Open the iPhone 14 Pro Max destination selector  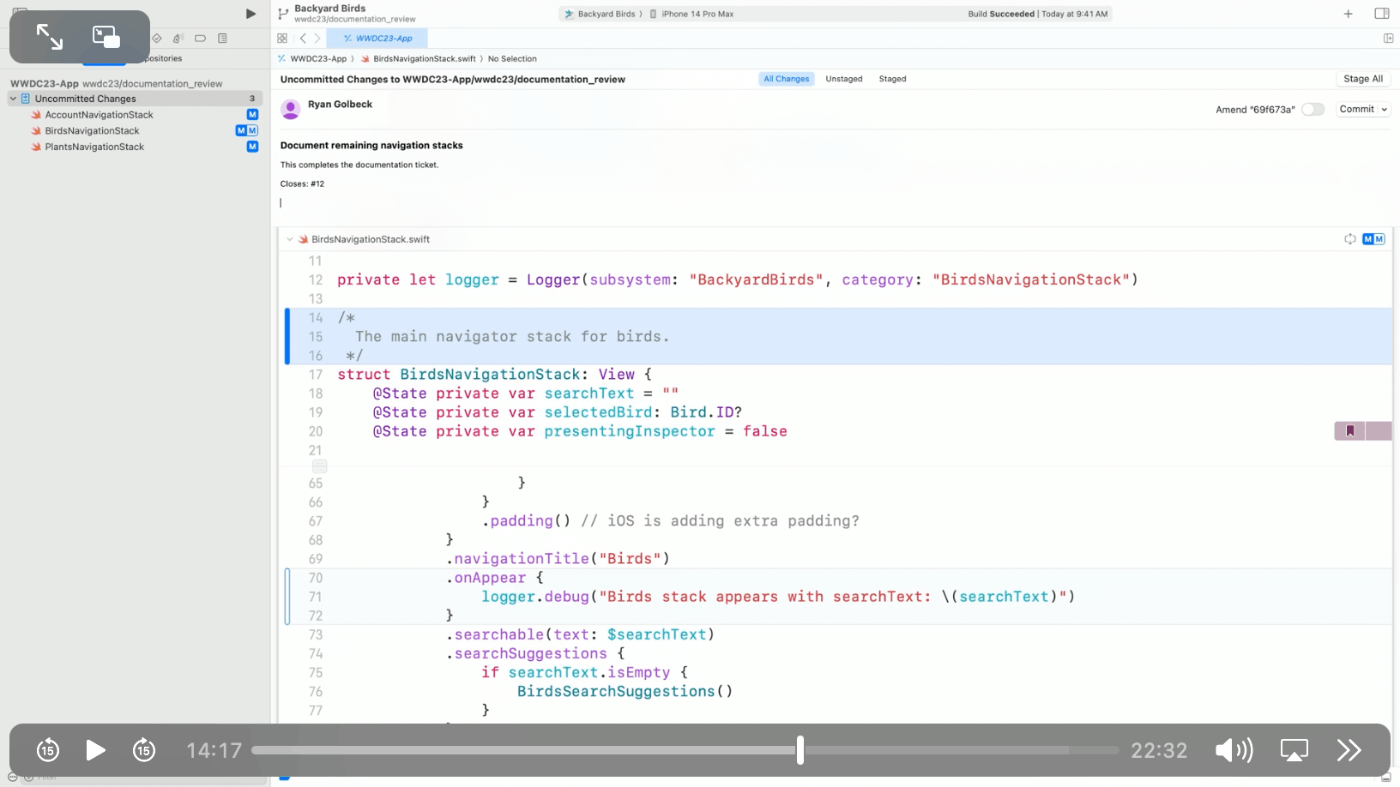695,14
